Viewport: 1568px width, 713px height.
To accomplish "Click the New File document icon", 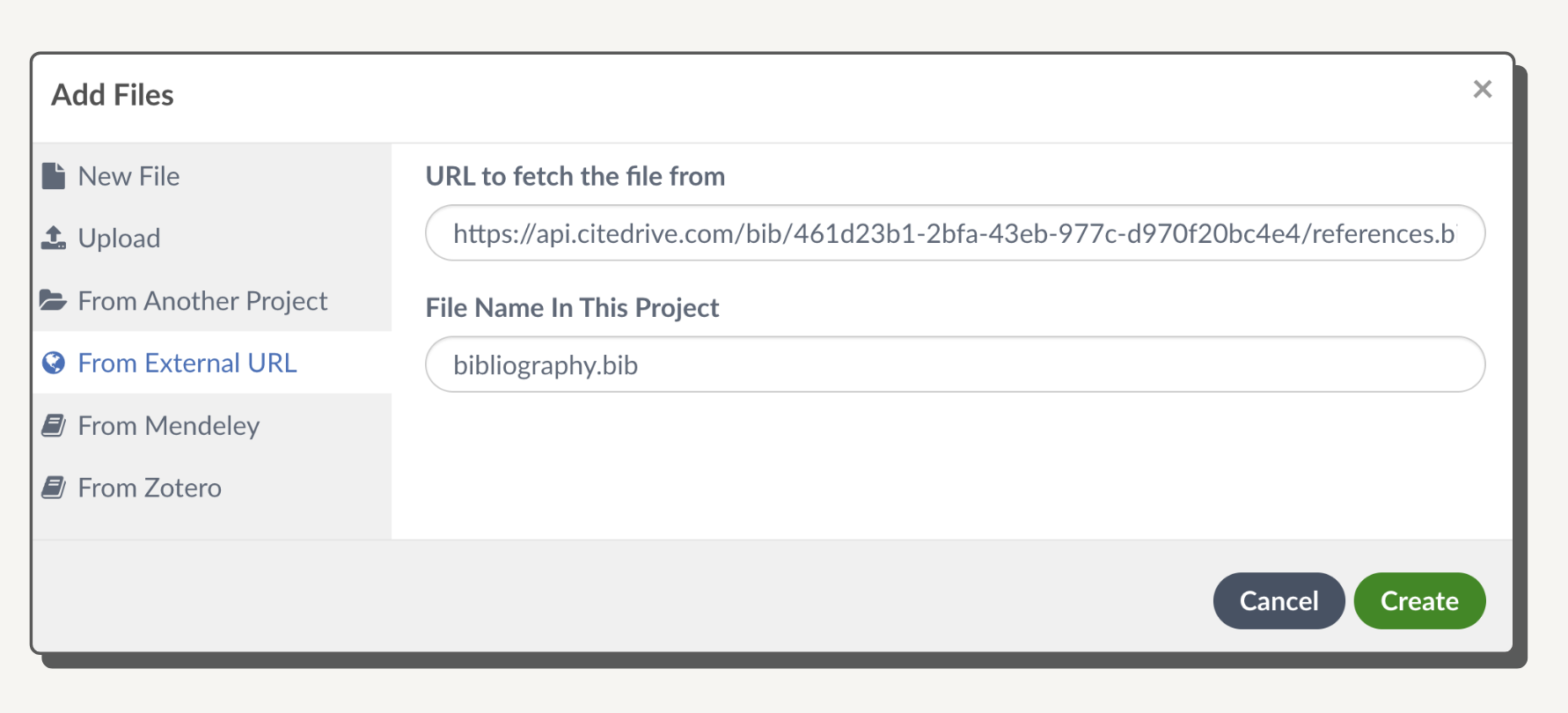I will point(53,175).
